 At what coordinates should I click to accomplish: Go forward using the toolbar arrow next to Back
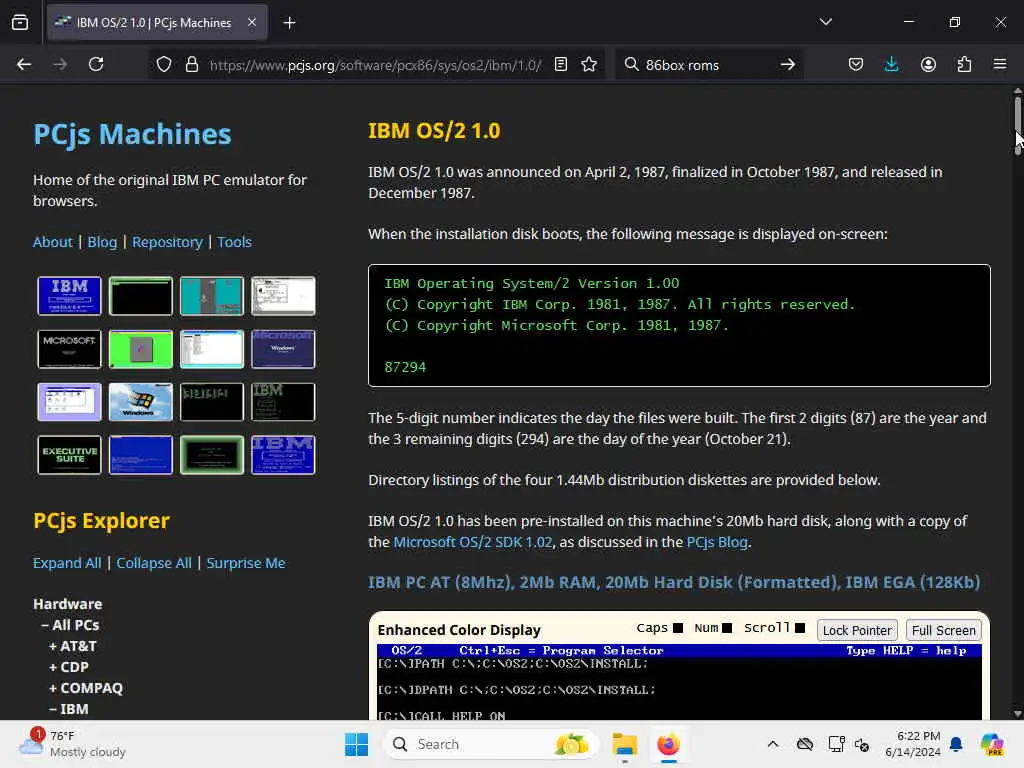[x=59, y=65]
